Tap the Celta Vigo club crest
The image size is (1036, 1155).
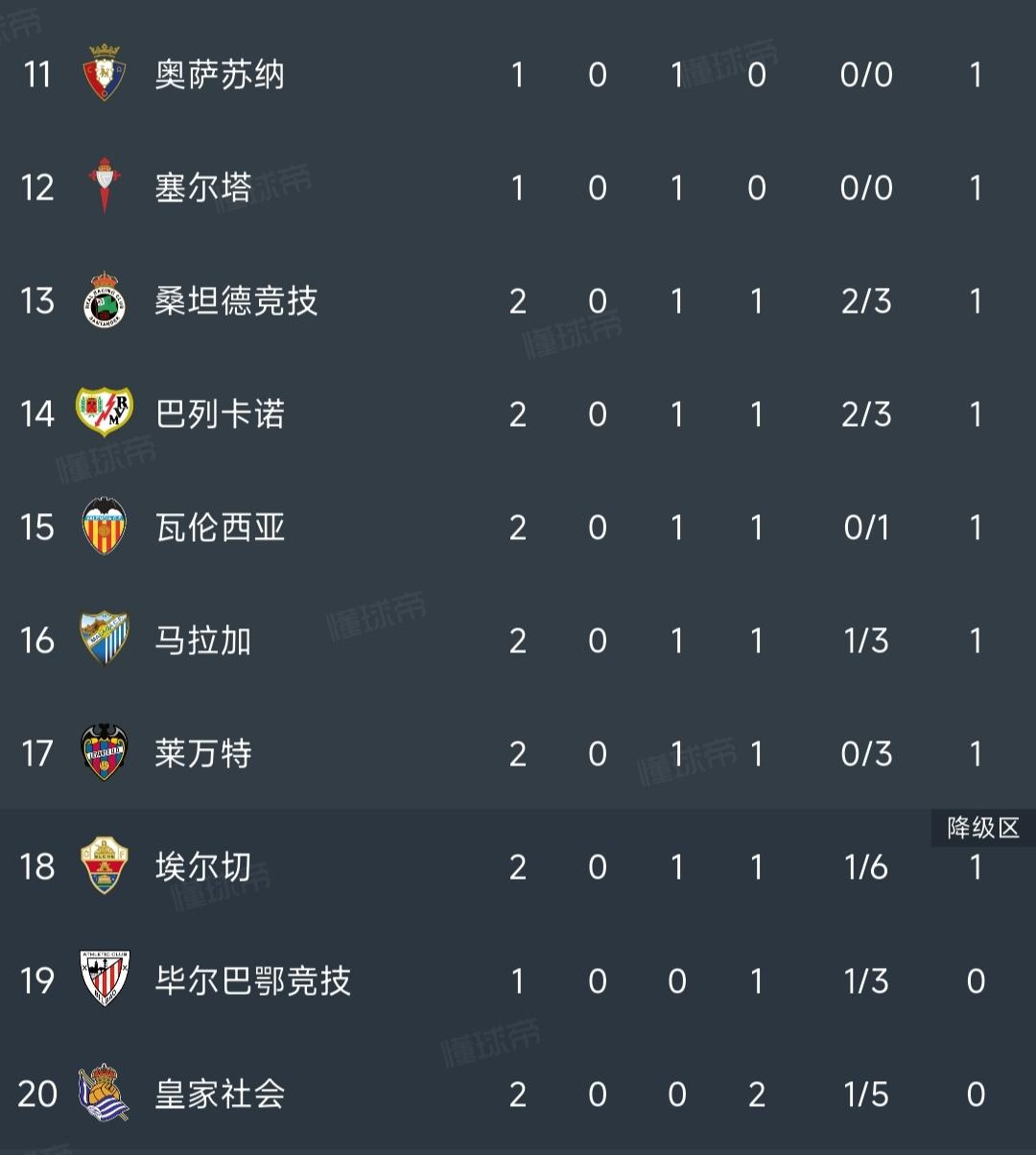click(x=105, y=187)
